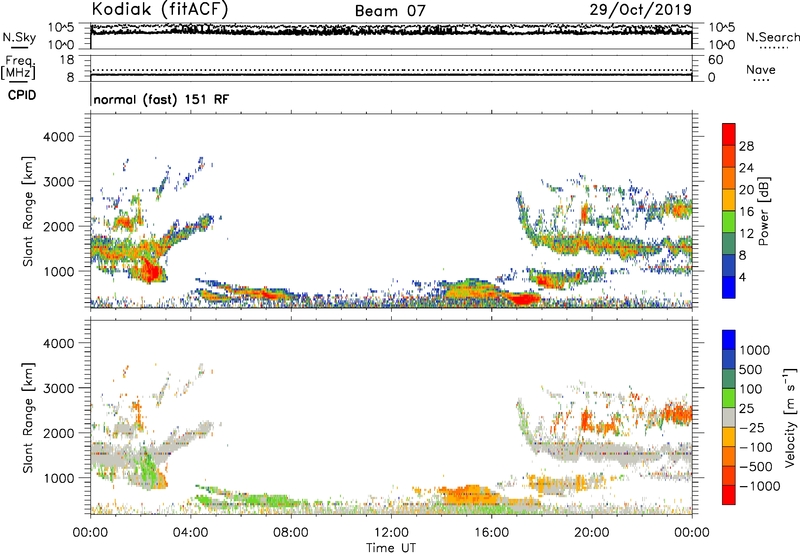Image resolution: width=800 pixels, height=554 pixels.
Task: Click the "Freq. [MHz]" axis label
Action: tap(18, 67)
